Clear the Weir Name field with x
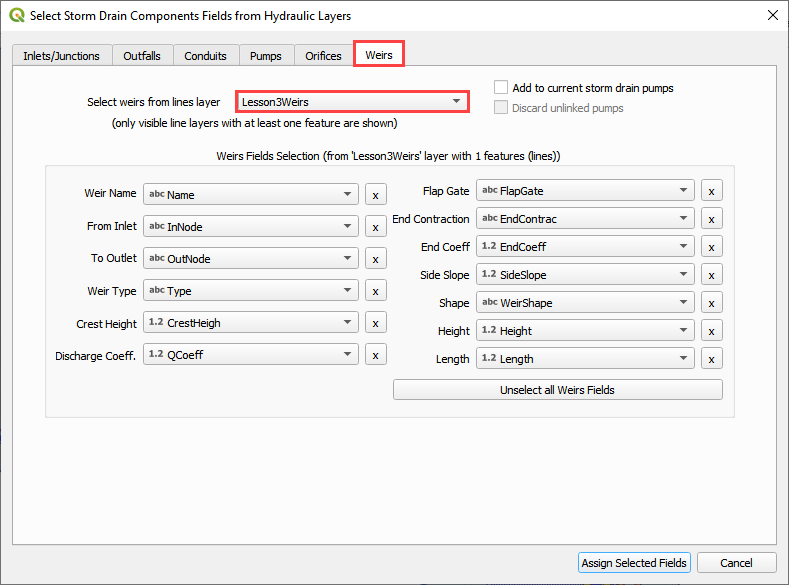Screen dimensions: 789x585 click(x=375, y=195)
